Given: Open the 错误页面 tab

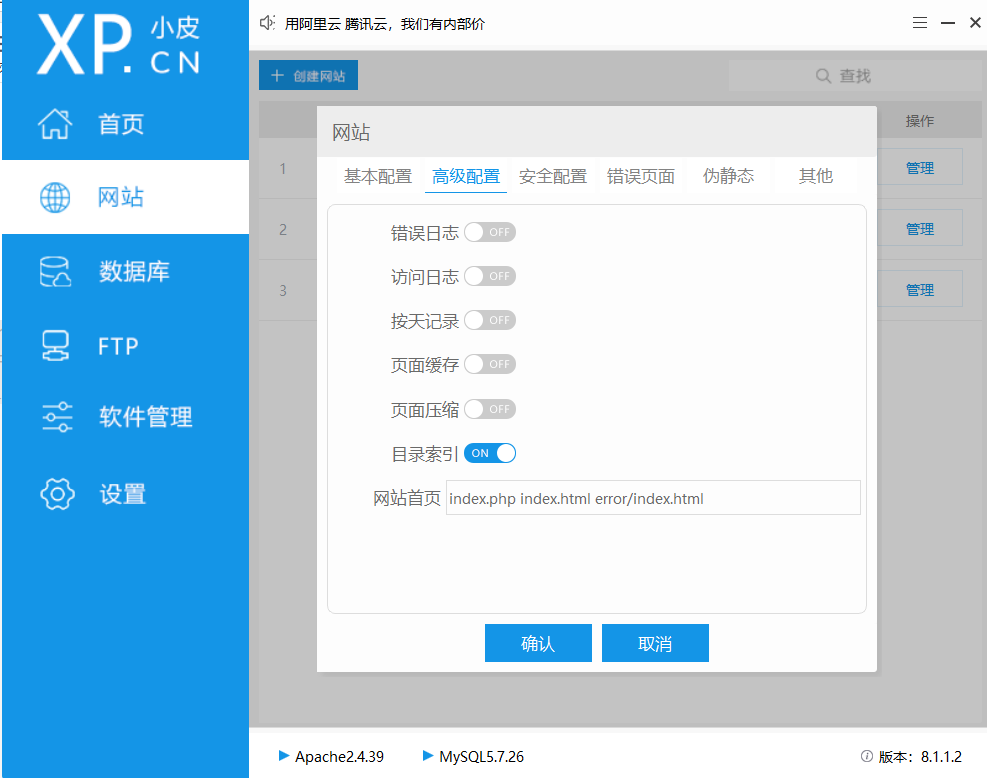Looking at the screenshot, I should point(641,176).
